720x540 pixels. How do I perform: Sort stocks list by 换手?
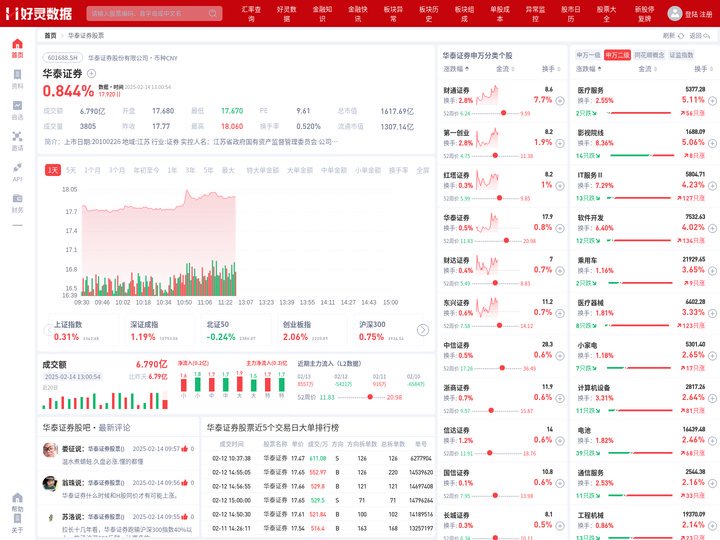[551, 69]
